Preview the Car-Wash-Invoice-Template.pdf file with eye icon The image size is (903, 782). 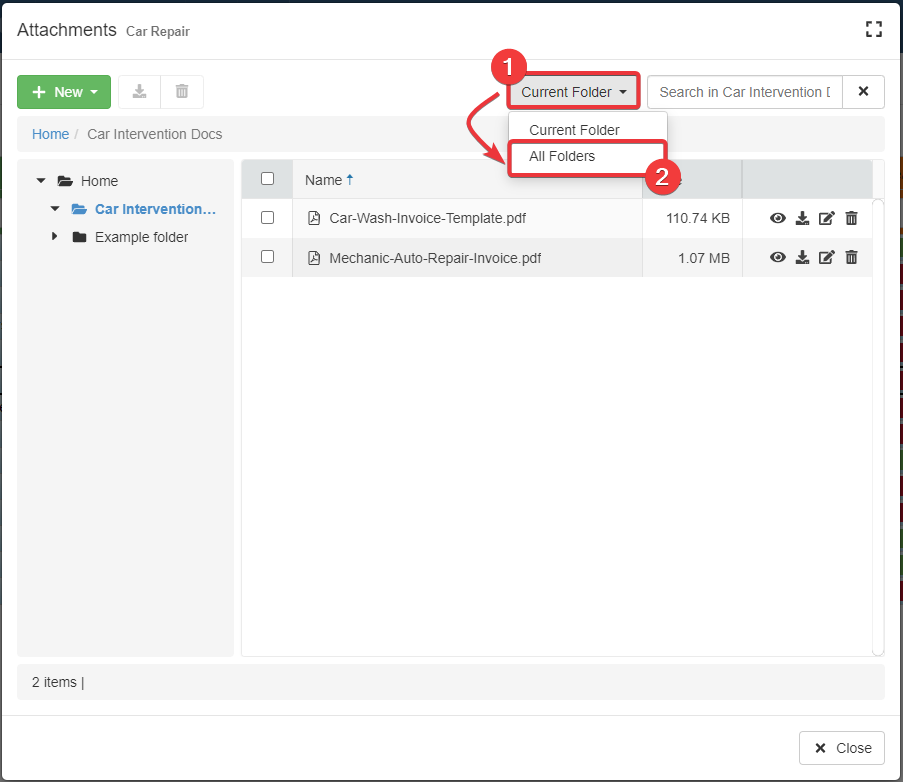click(x=778, y=218)
